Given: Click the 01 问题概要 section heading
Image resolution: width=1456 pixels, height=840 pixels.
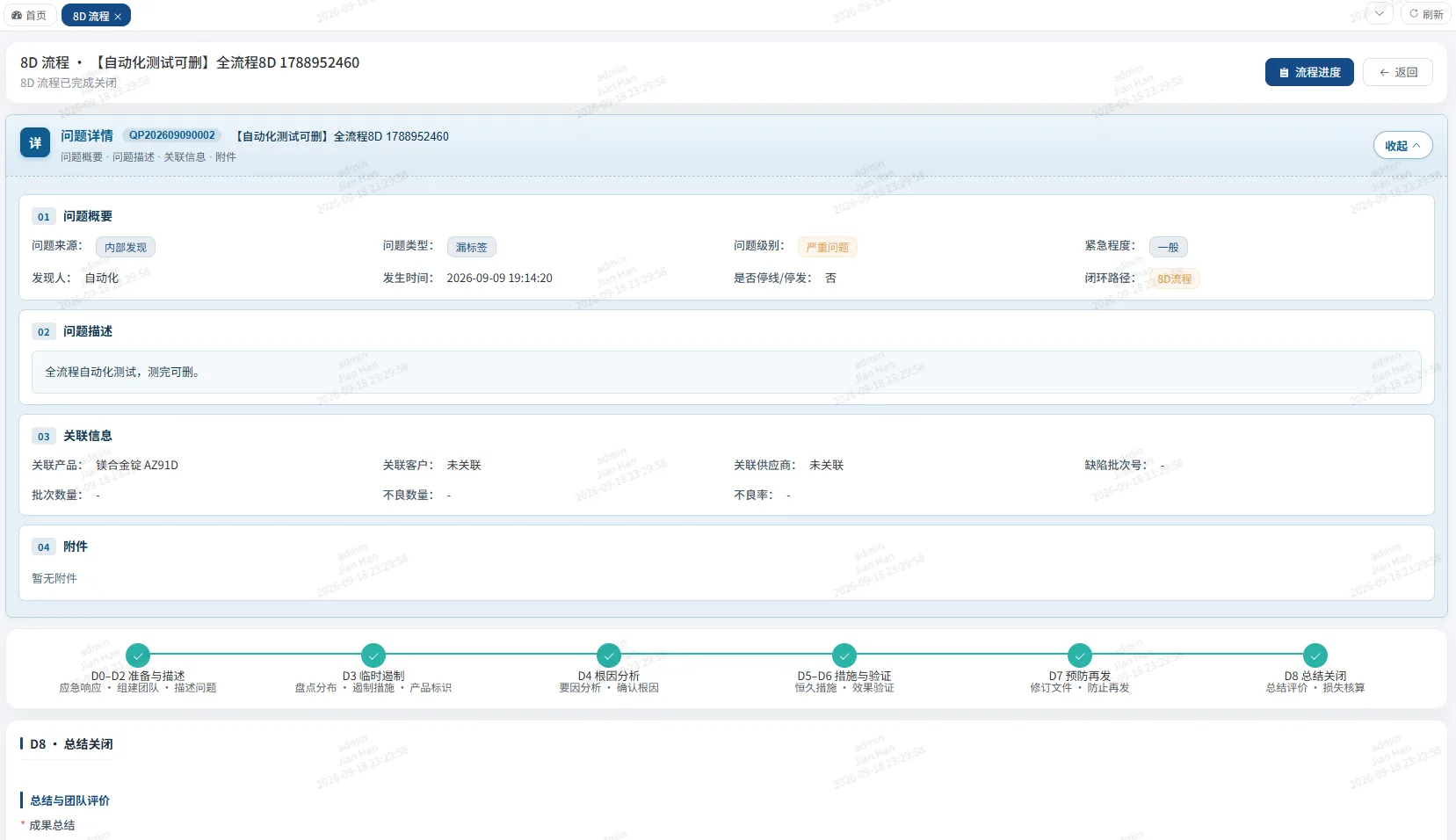Looking at the screenshot, I should (72, 217).
